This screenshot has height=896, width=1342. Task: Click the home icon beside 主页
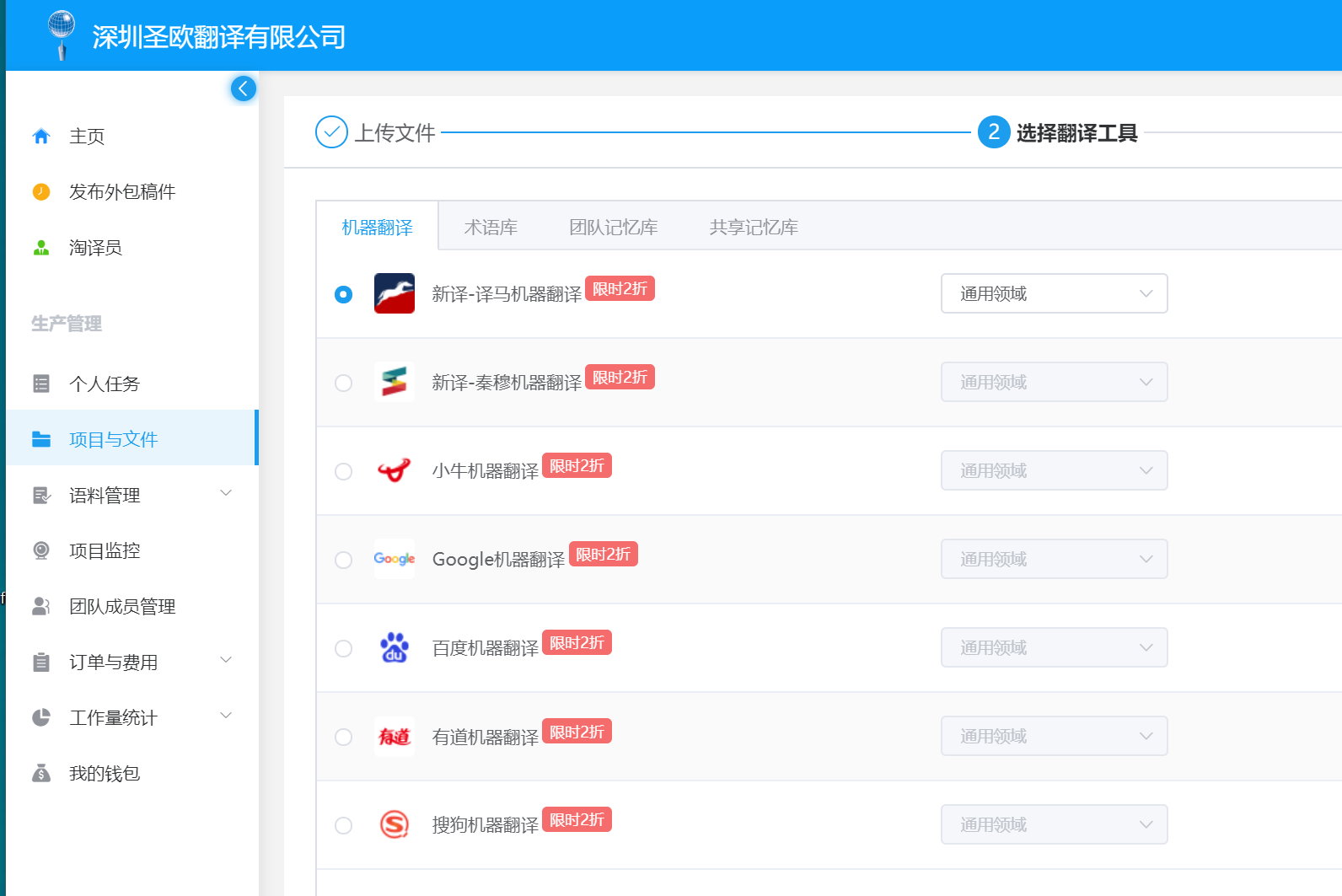(x=41, y=137)
